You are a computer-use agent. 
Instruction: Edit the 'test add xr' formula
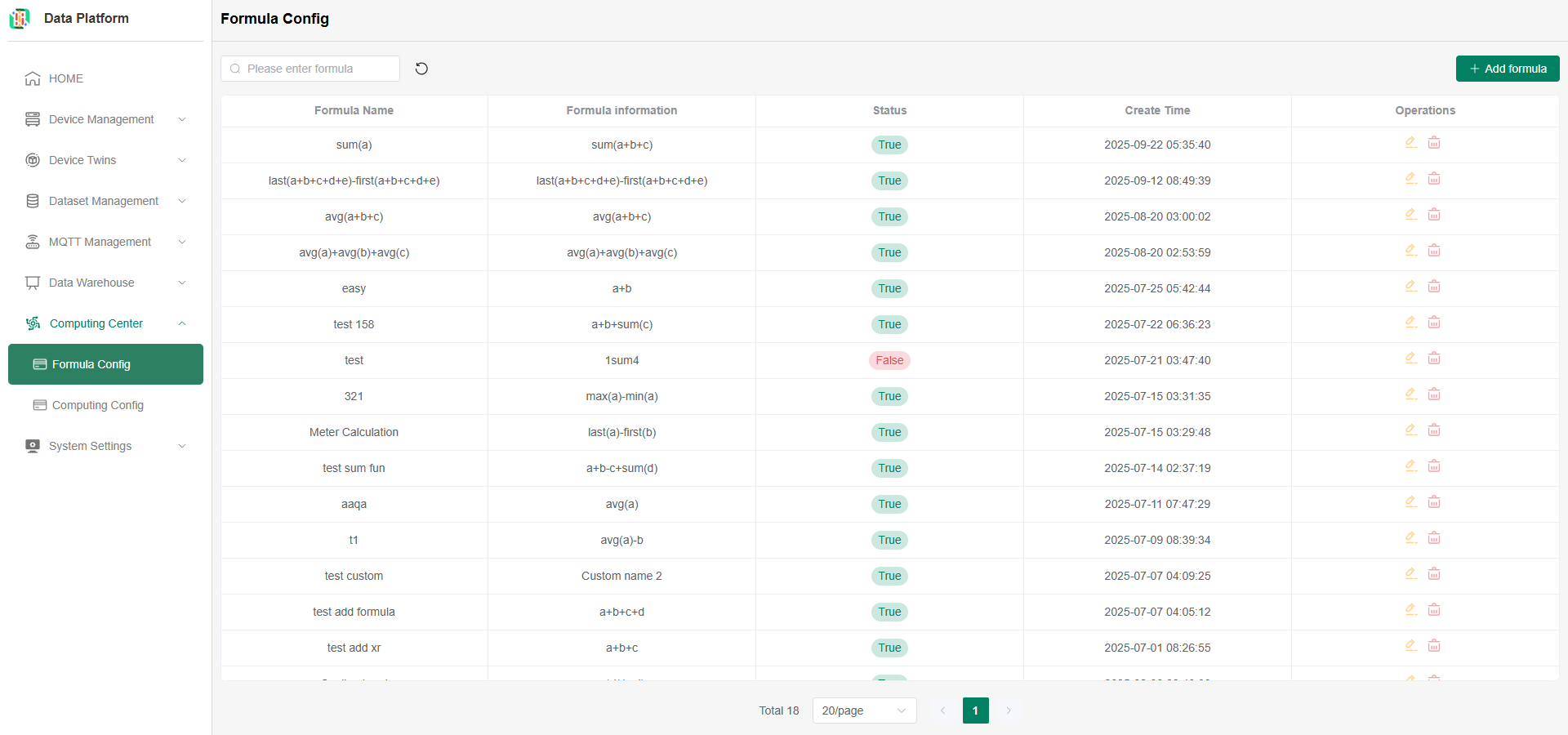[1410, 646]
